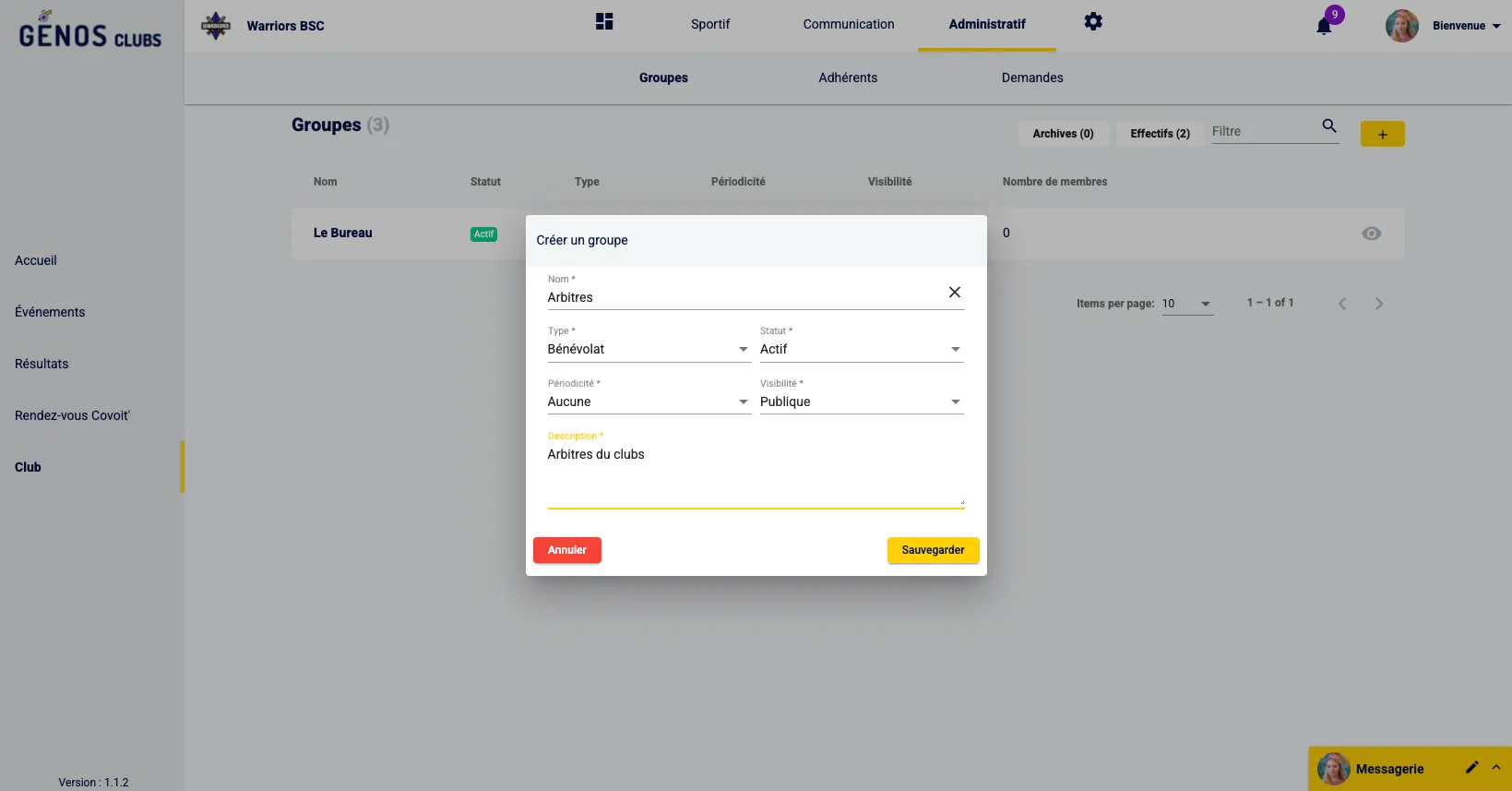This screenshot has width=1512, height=791.
Task: Clear the Nom field with X icon
Action: pyautogui.click(x=955, y=293)
